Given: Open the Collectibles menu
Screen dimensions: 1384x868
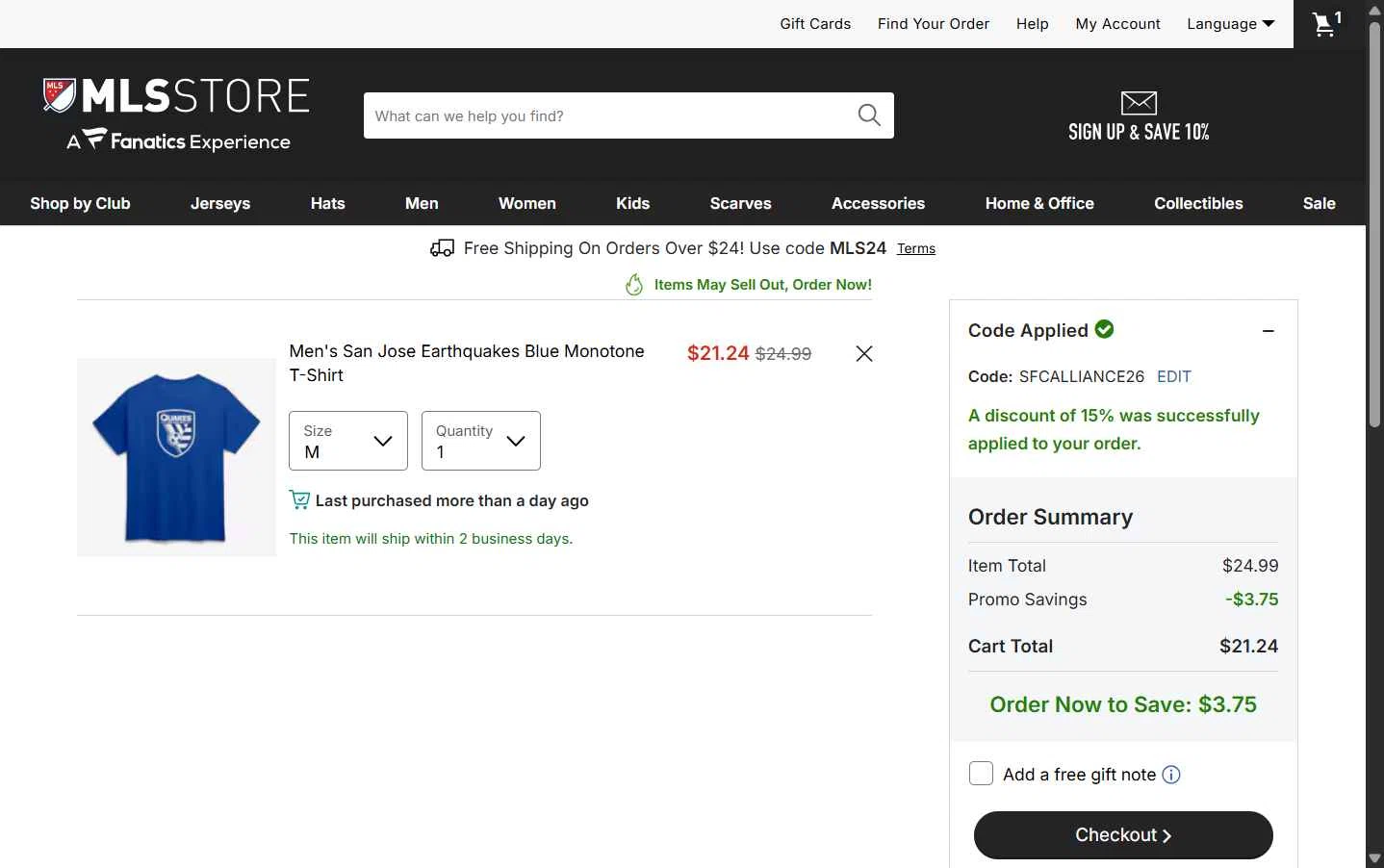Looking at the screenshot, I should (x=1199, y=203).
